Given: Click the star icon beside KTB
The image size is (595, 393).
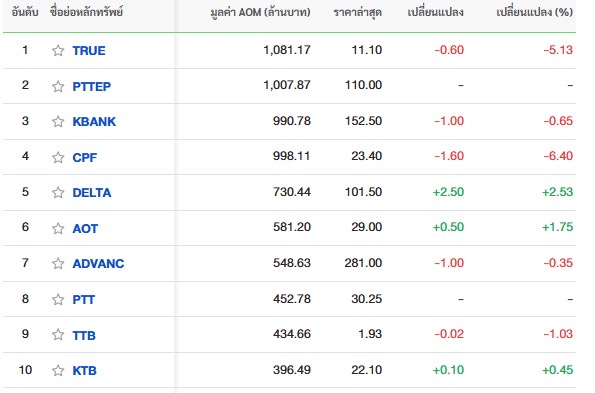Looking at the screenshot, I should click(58, 370).
